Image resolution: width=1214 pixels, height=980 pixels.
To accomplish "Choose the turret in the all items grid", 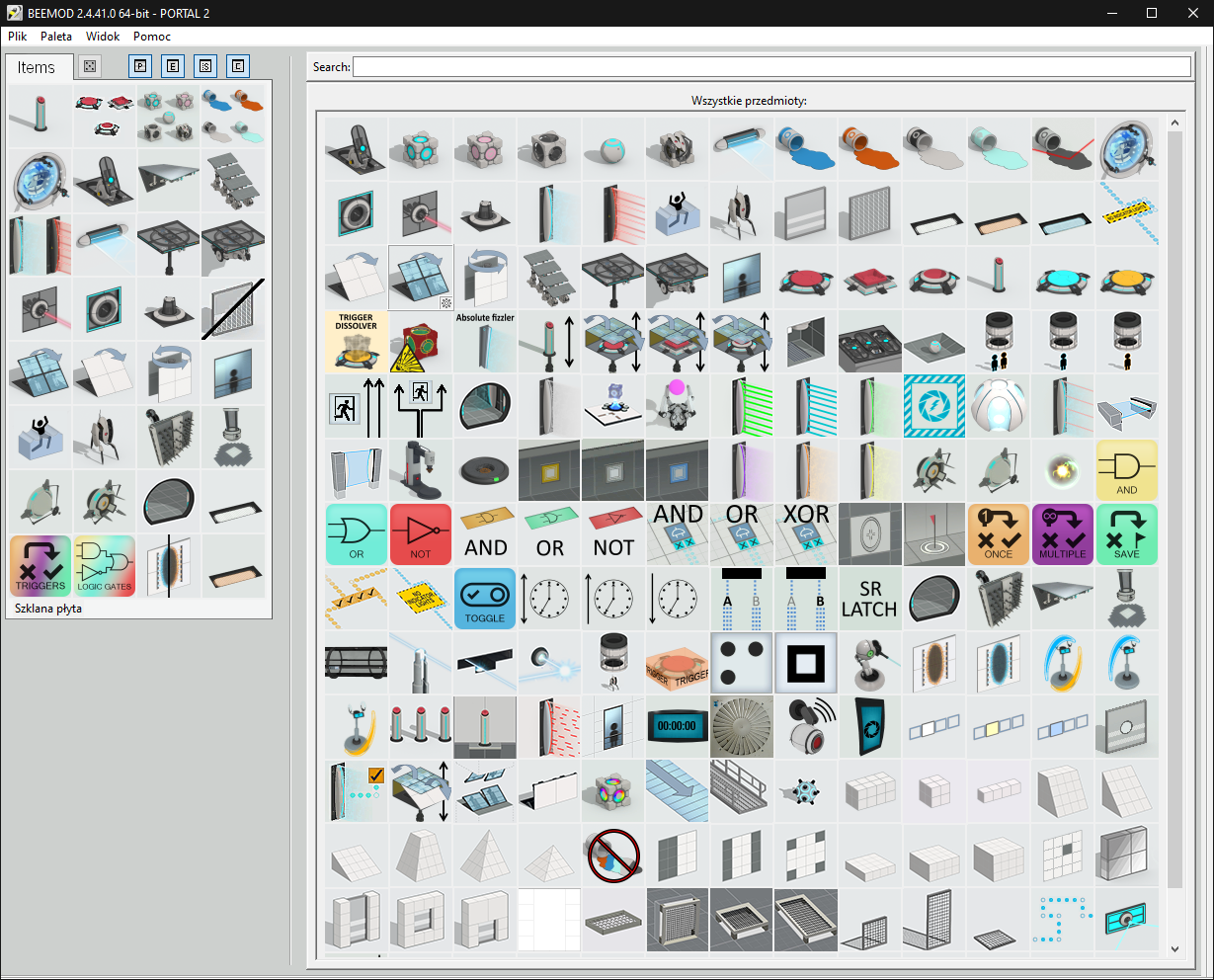I will (x=742, y=213).
